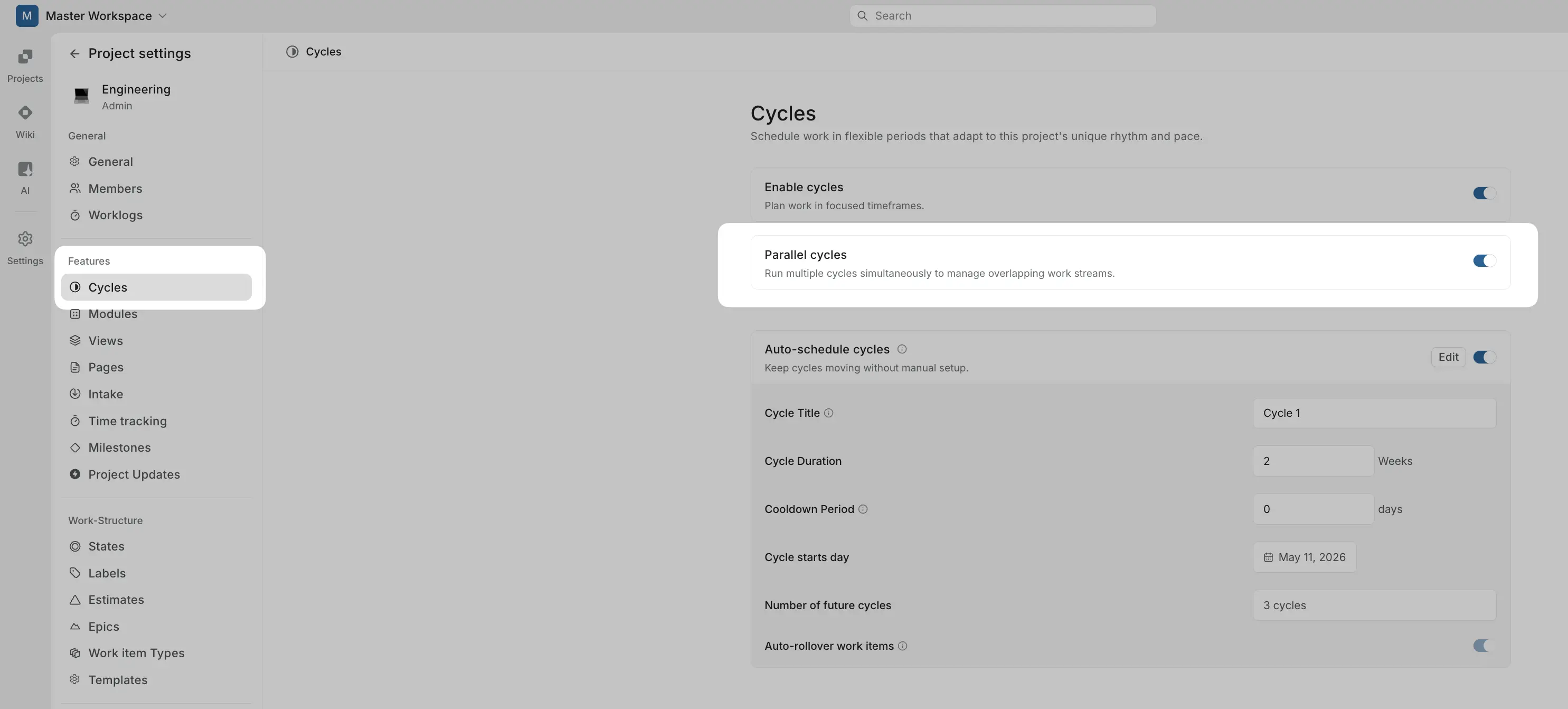Click info icon next to Auto-rollover work items
The image size is (1568, 709).
click(x=902, y=646)
